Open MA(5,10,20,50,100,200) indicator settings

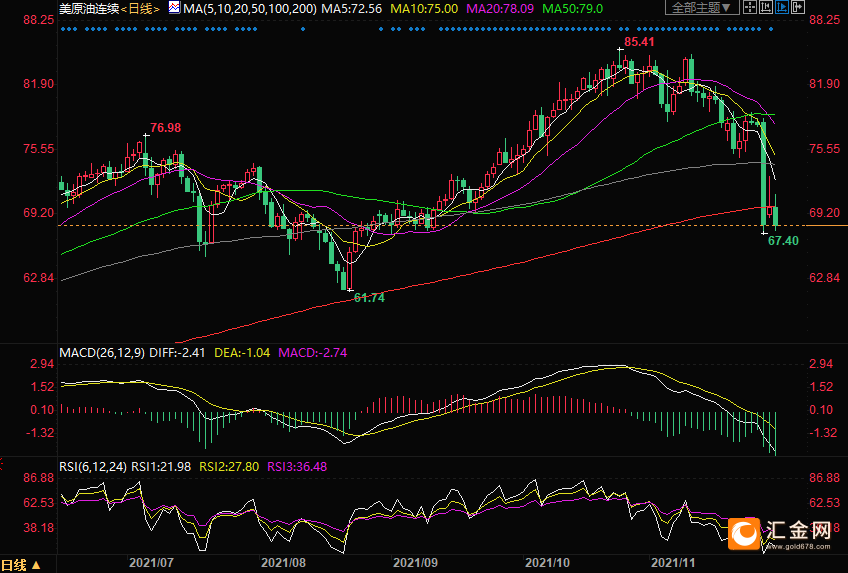click(250, 9)
